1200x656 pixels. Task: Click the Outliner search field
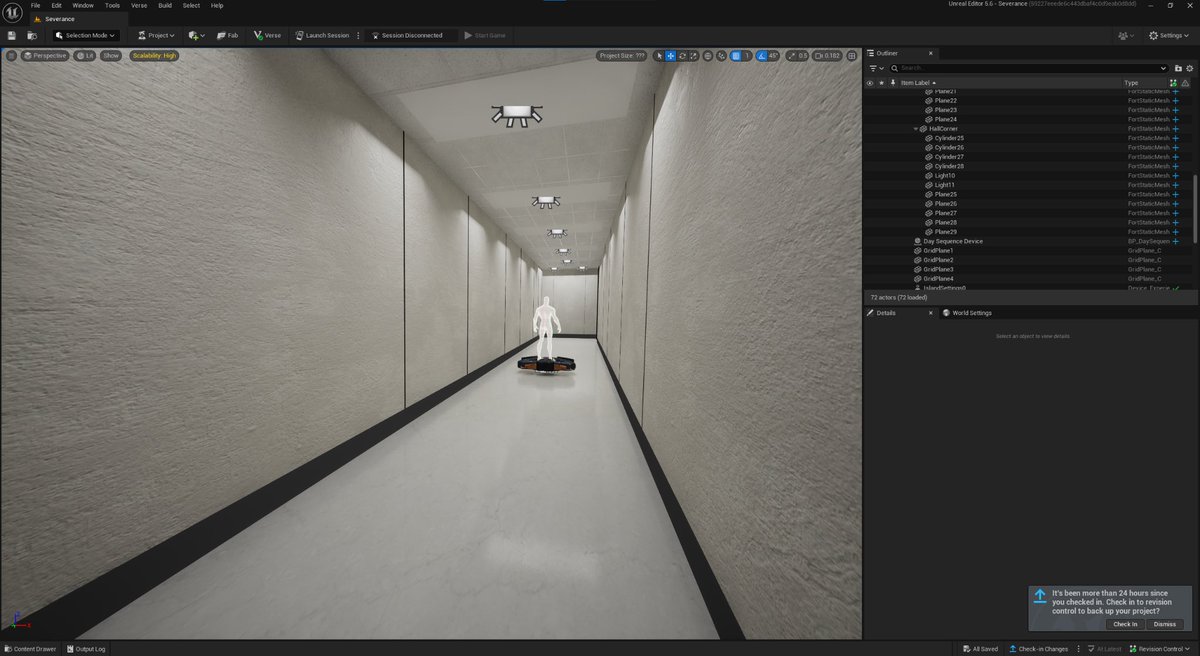[1027, 68]
